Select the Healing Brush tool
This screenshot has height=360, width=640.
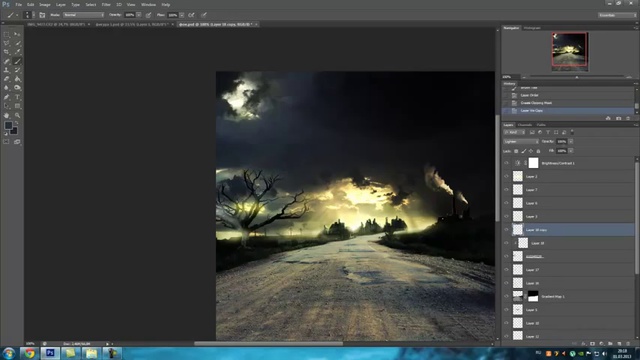pyautogui.click(x=7, y=61)
